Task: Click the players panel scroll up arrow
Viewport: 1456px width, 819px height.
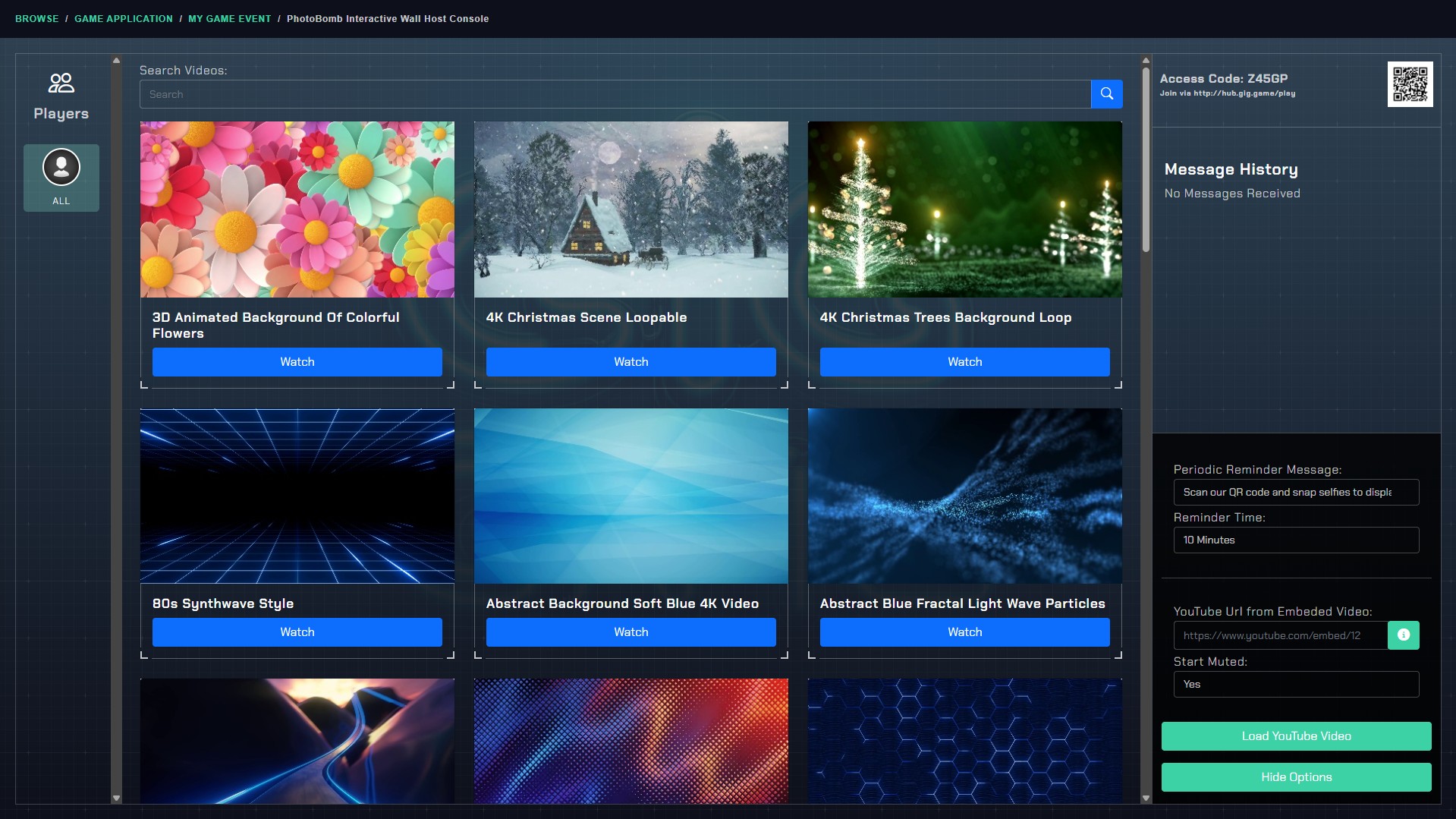Action: (x=116, y=60)
